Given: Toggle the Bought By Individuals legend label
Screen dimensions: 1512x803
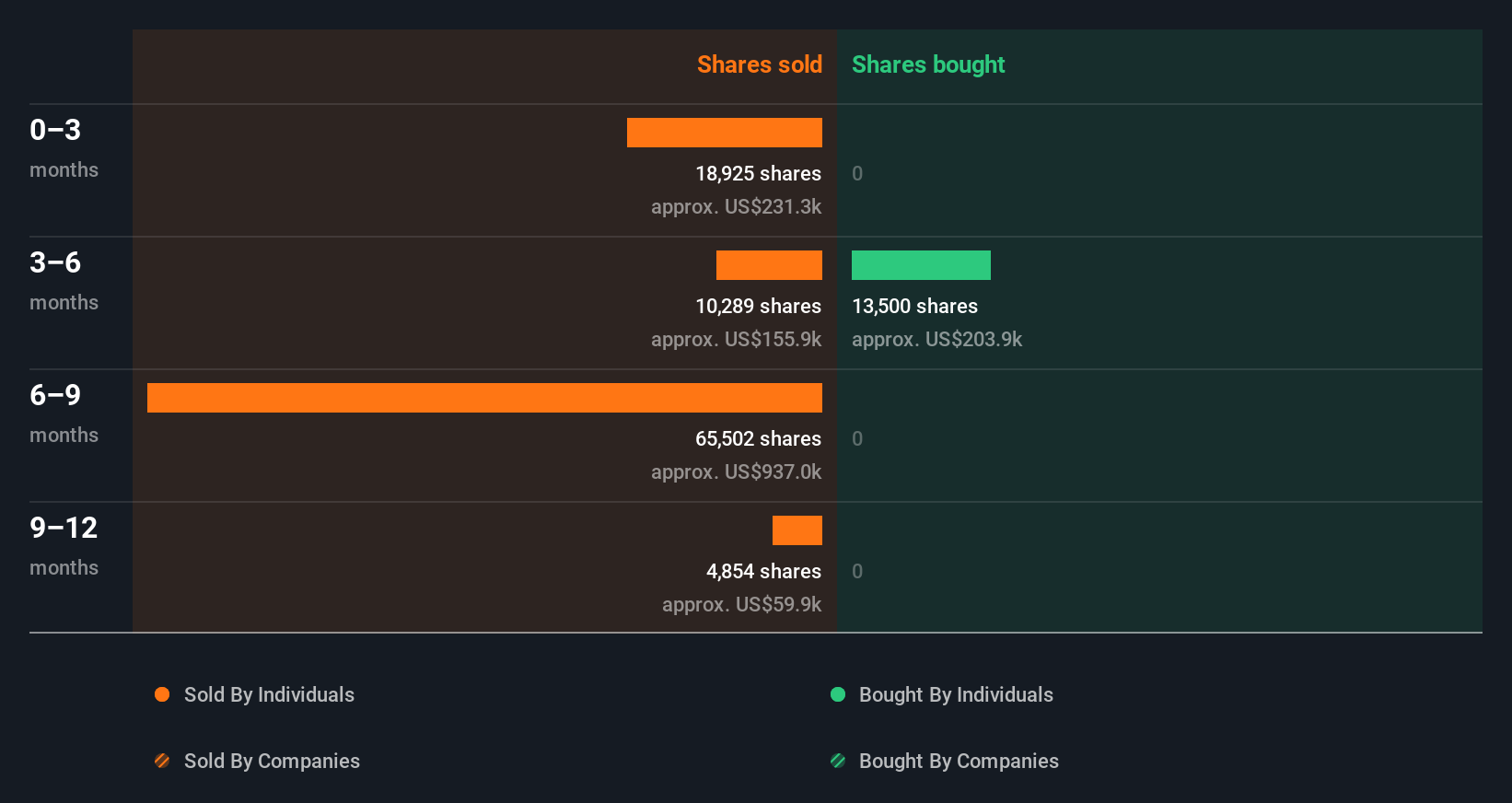Looking at the screenshot, I should click(x=956, y=694).
